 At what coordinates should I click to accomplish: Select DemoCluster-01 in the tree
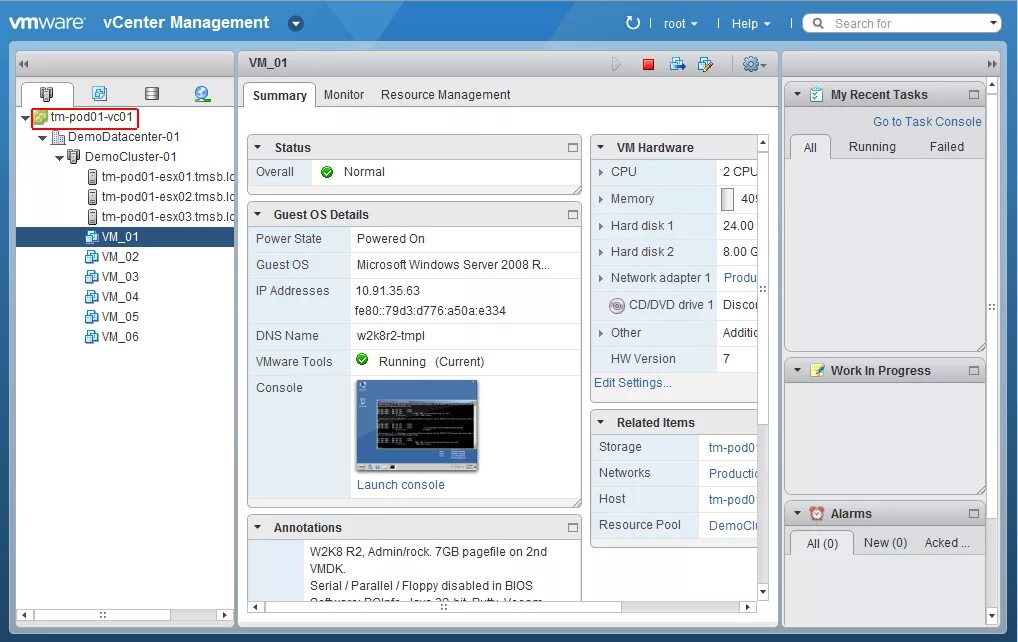point(130,157)
